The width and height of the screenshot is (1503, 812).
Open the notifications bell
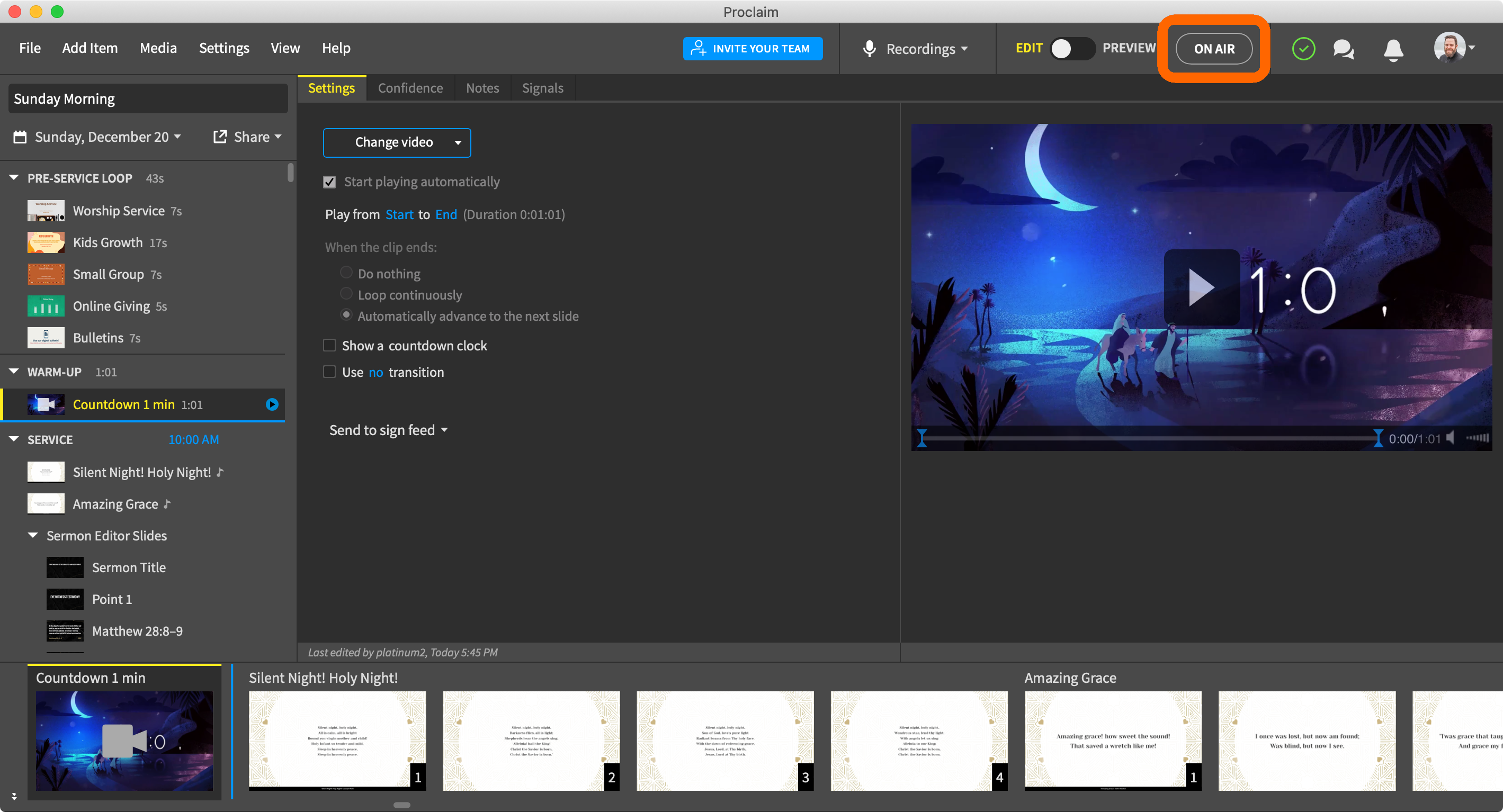(x=1393, y=50)
